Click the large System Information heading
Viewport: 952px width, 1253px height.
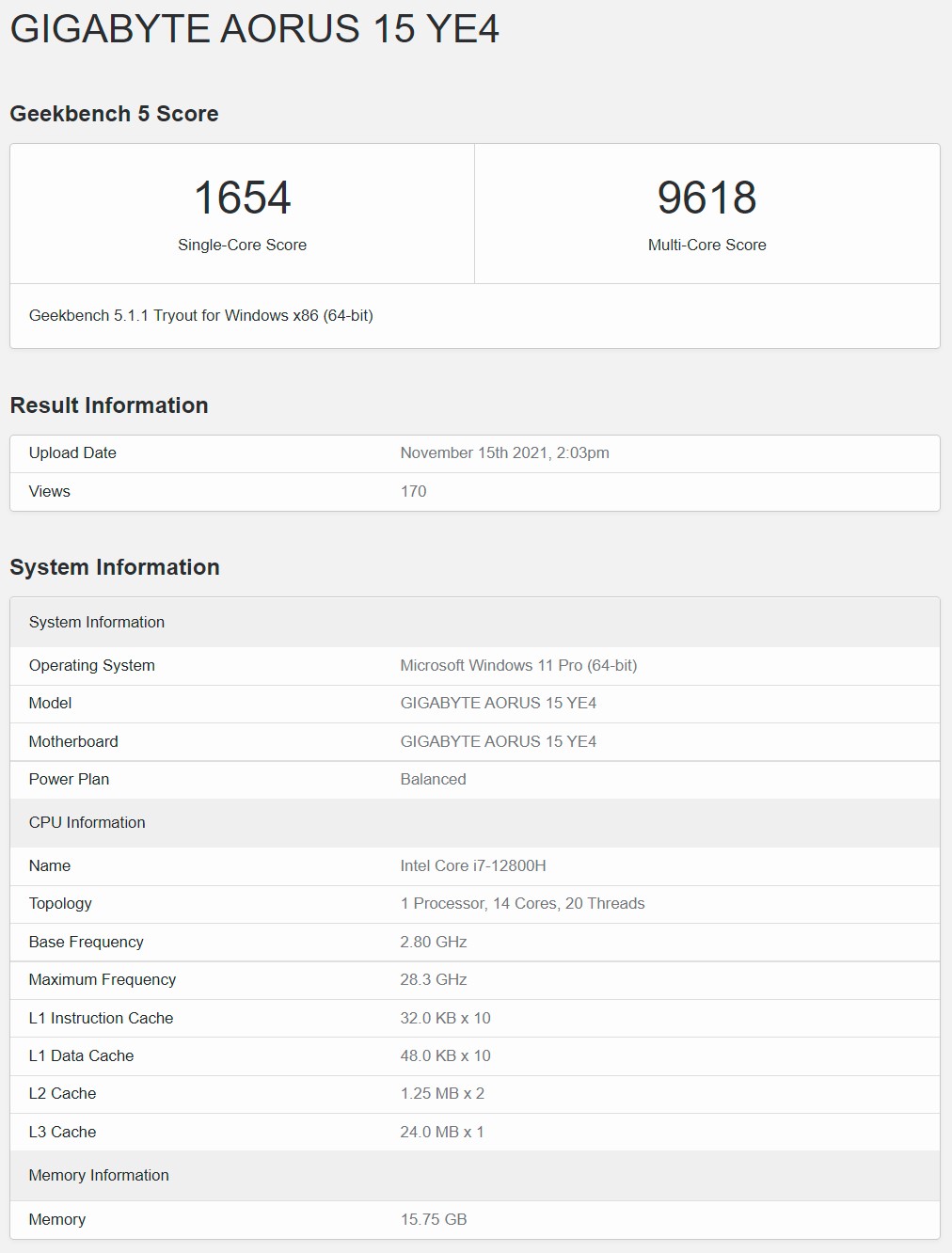coord(115,567)
